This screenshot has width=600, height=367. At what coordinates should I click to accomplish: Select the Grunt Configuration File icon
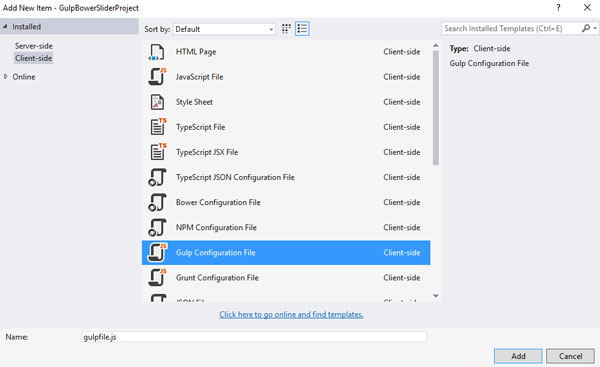[x=157, y=278]
